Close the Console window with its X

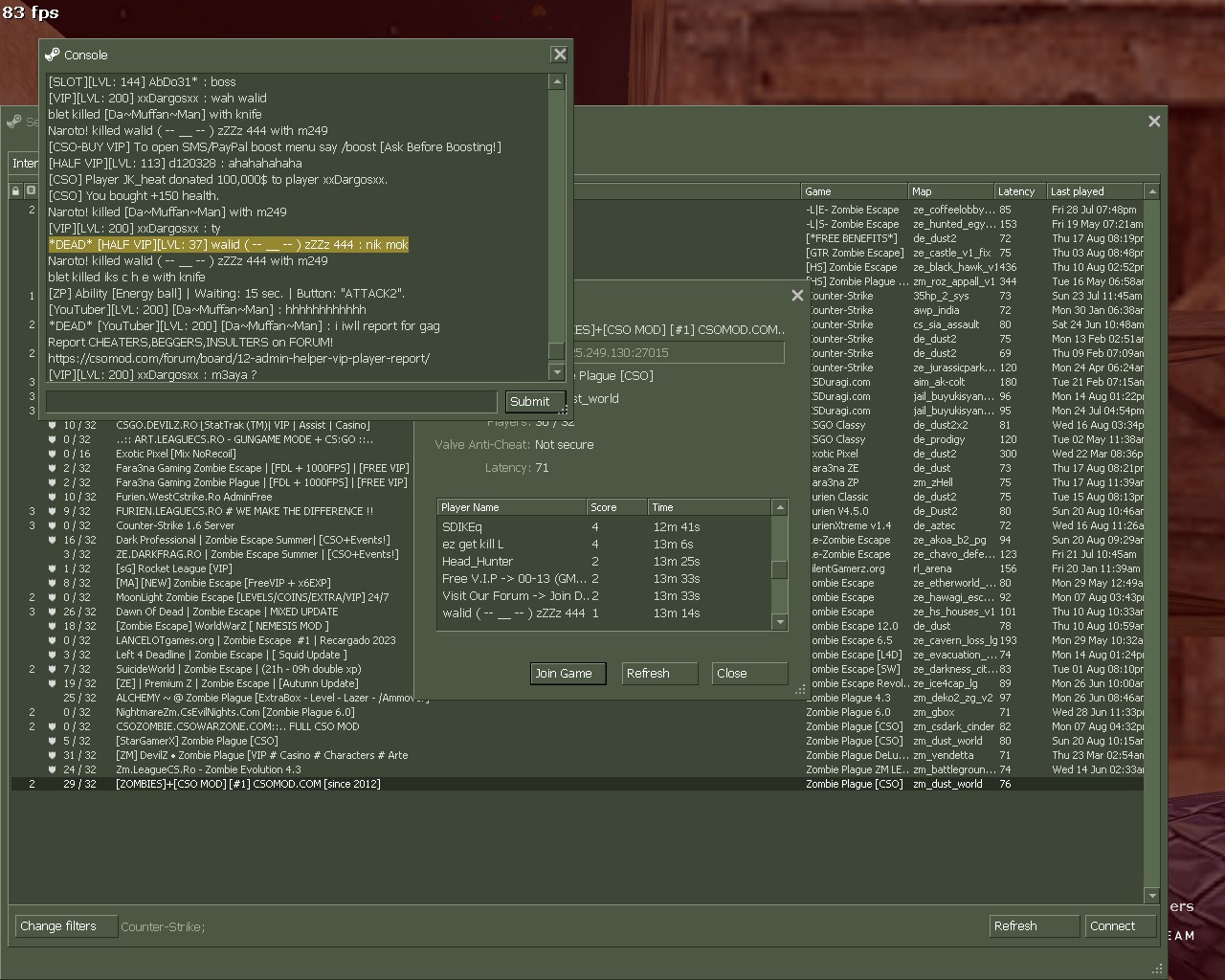pos(559,55)
